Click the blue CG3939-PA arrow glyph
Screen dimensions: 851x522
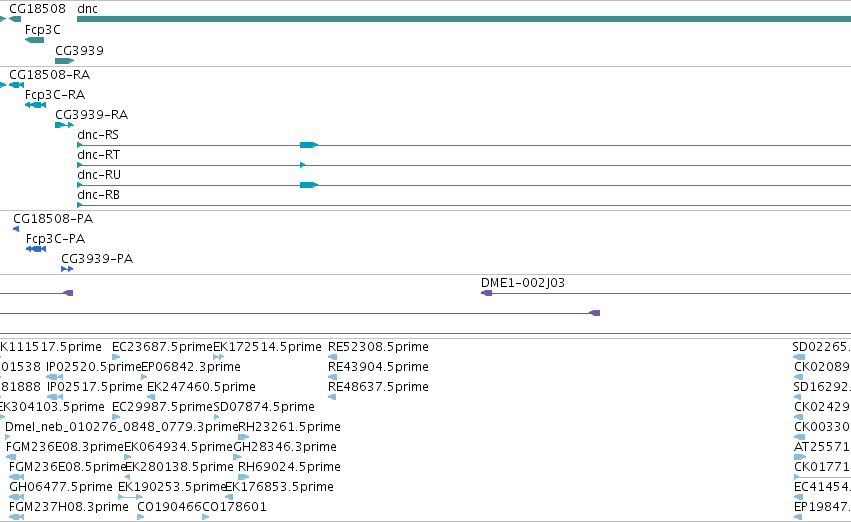click(x=67, y=269)
